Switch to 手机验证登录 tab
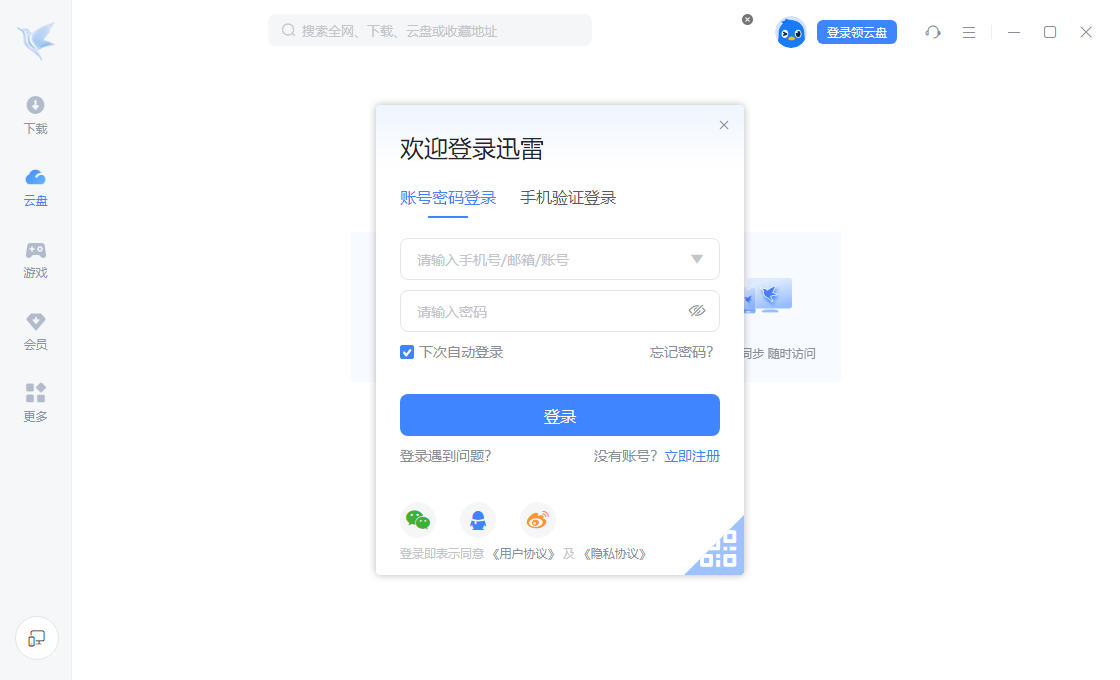 pyautogui.click(x=568, y=198)
